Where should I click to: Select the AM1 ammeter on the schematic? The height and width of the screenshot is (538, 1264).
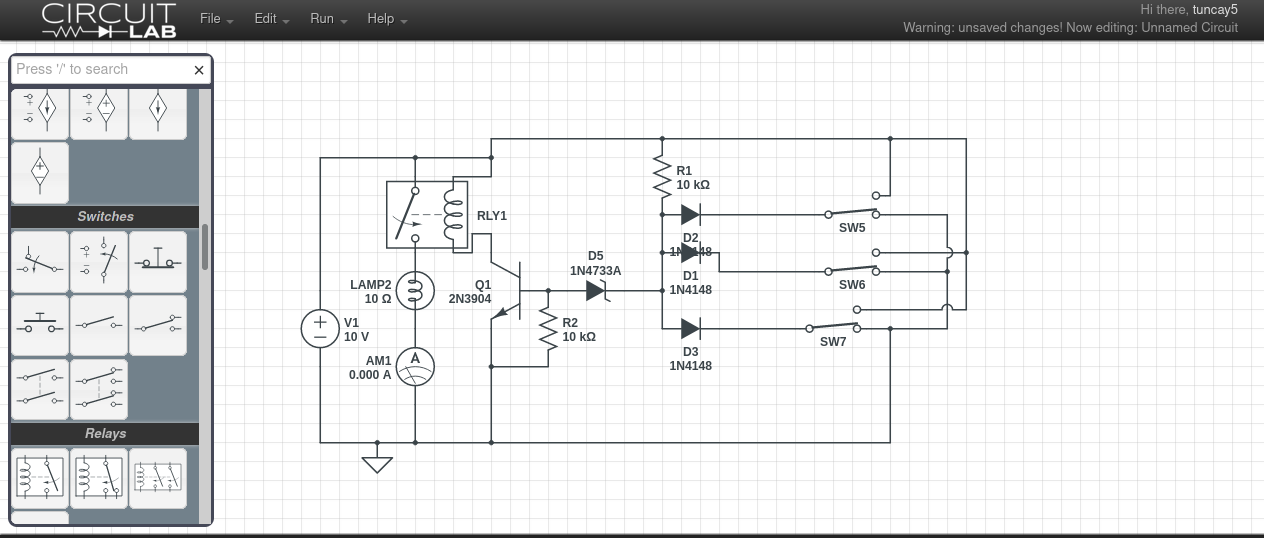click(x=415, y=367)
